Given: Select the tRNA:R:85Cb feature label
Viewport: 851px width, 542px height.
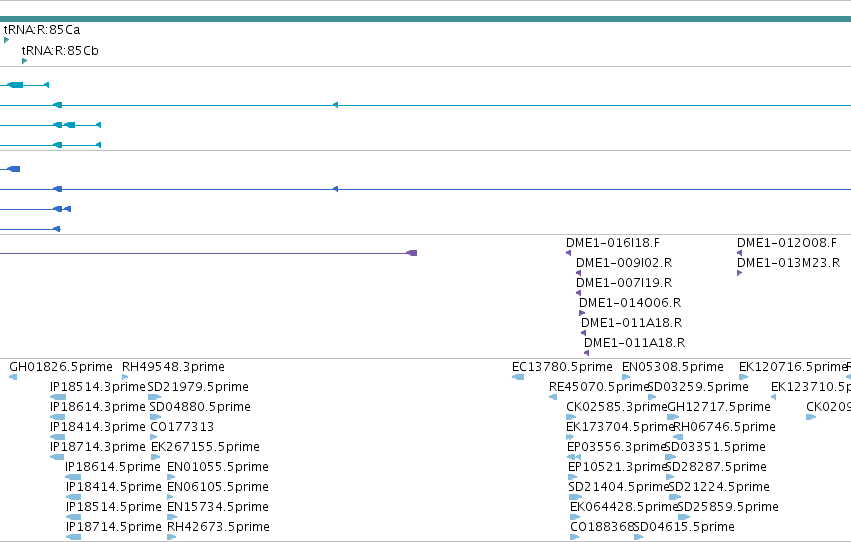Looking at the screenshot, I should [60, 51].
